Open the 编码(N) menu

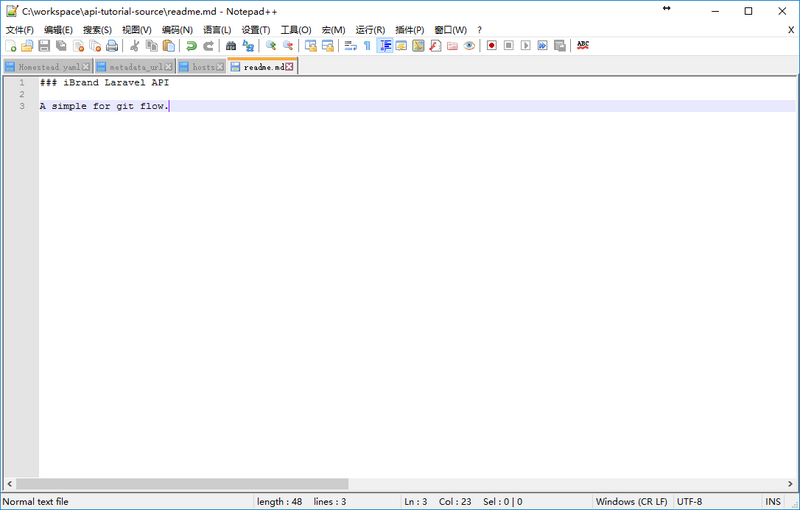(x=177, y=30)
